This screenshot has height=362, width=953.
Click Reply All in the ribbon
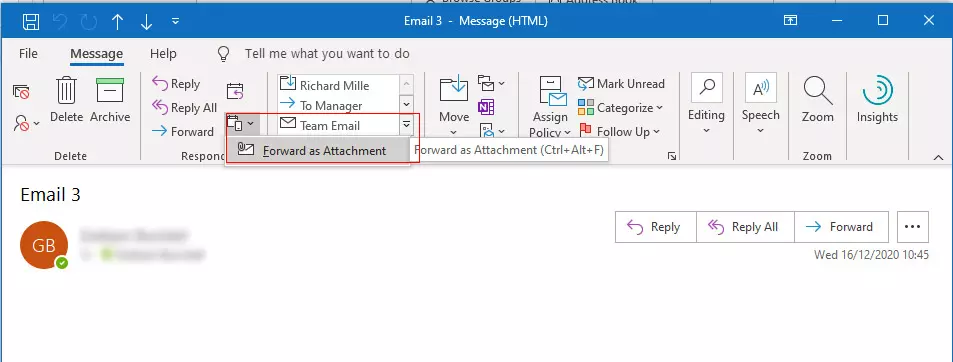(x=184, y=108)
